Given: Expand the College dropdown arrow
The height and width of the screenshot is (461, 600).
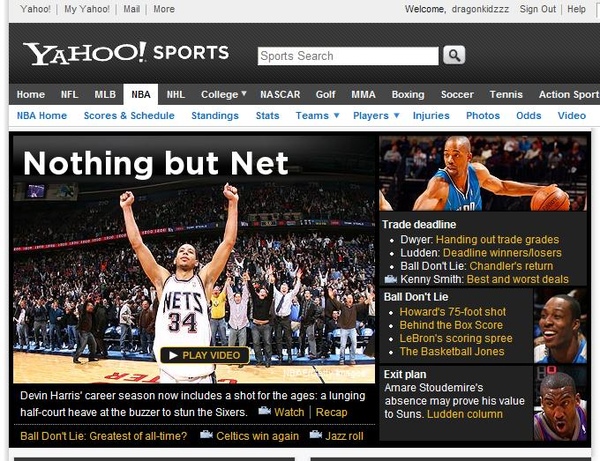Looking at the screenshot, I should click(x=244, y=94).
